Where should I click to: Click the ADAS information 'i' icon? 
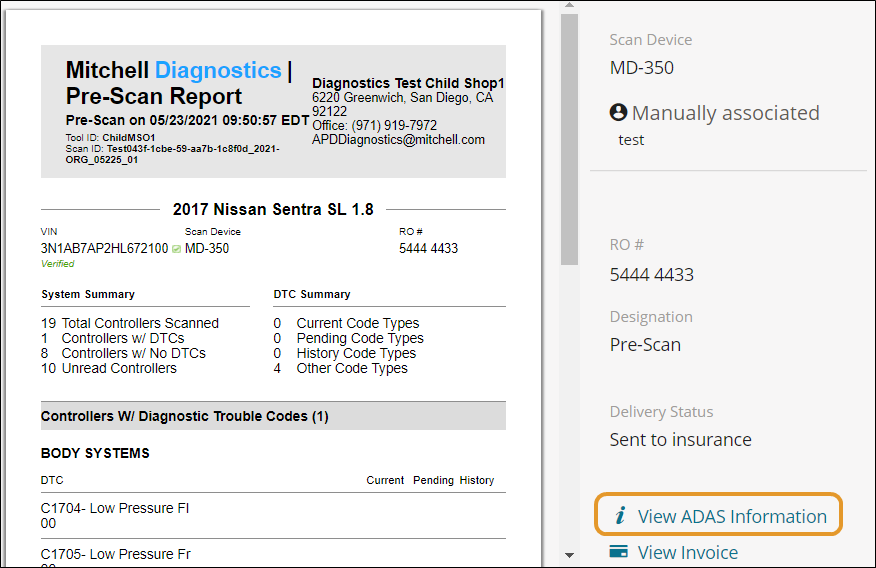[620, 516]
